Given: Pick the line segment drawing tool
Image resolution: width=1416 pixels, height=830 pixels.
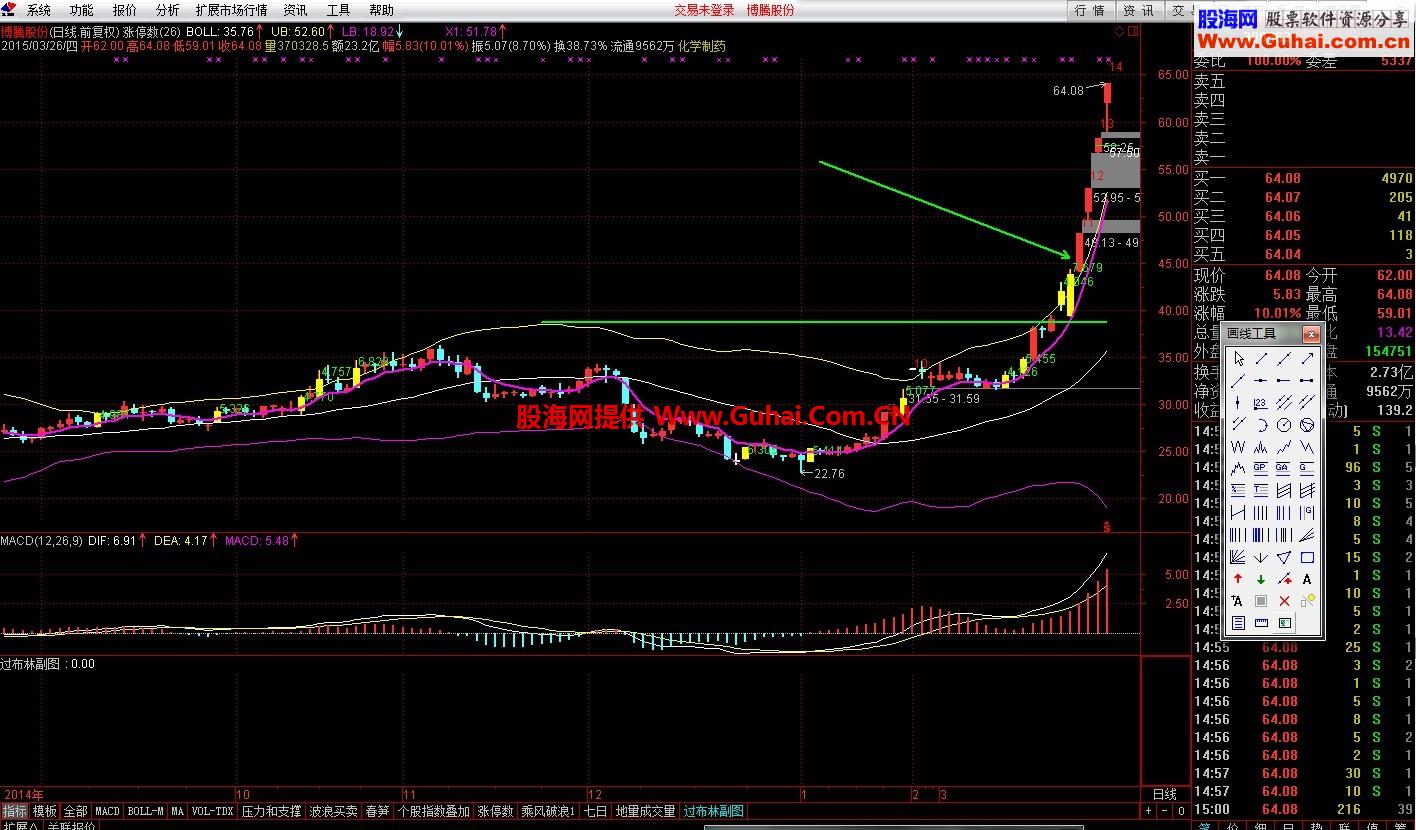Looking at the screenshot, I should 1262,358.
